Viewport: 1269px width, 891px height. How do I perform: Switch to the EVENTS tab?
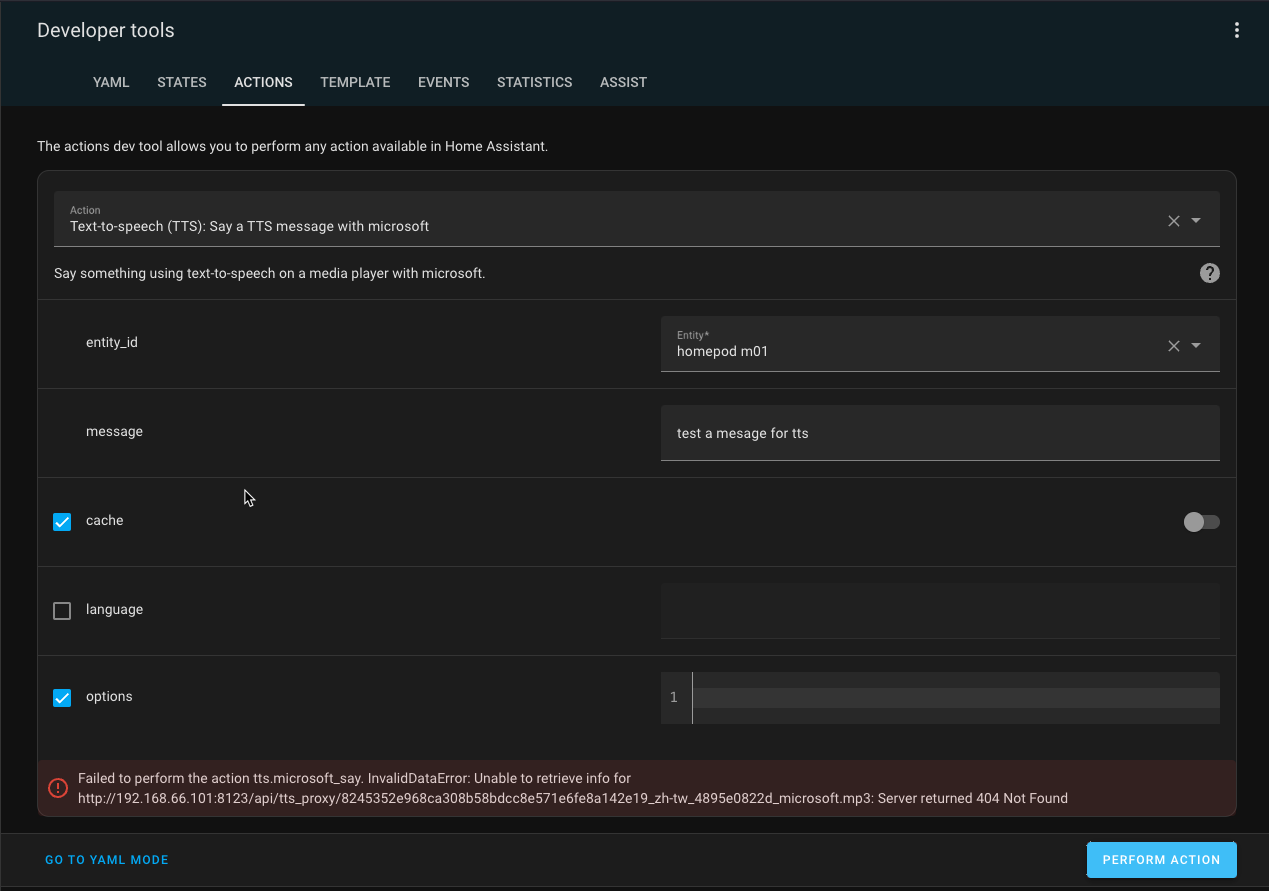coord(443,82)
